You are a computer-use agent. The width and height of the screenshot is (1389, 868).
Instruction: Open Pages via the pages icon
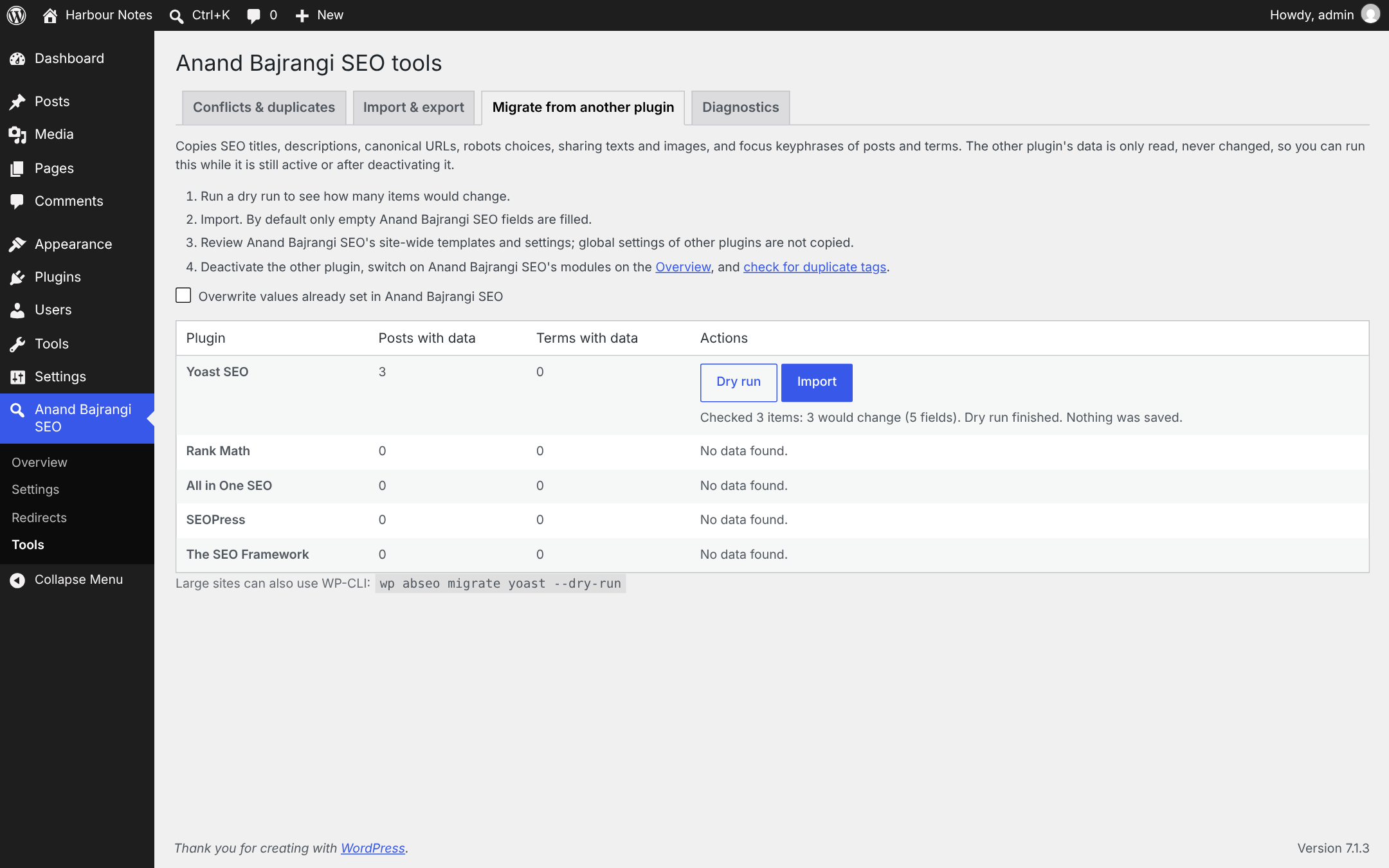point(17,168)
